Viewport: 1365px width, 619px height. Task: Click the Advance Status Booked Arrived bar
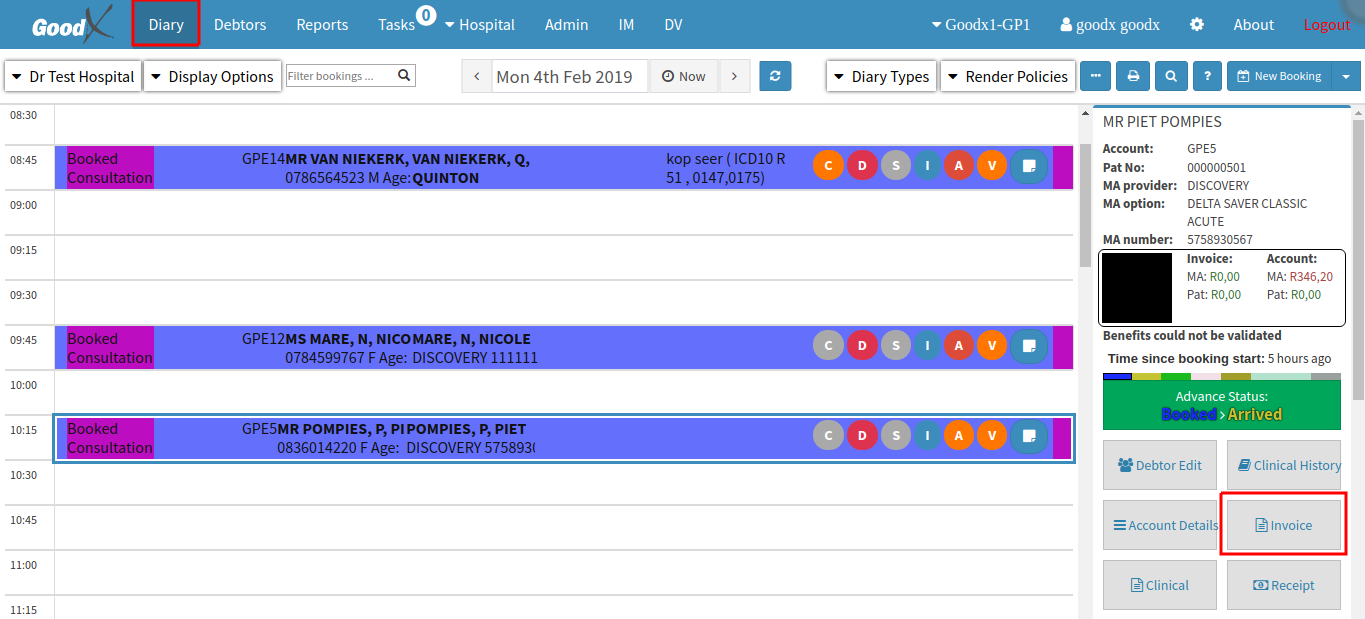pyautogui.click(x=1222, y=405)
